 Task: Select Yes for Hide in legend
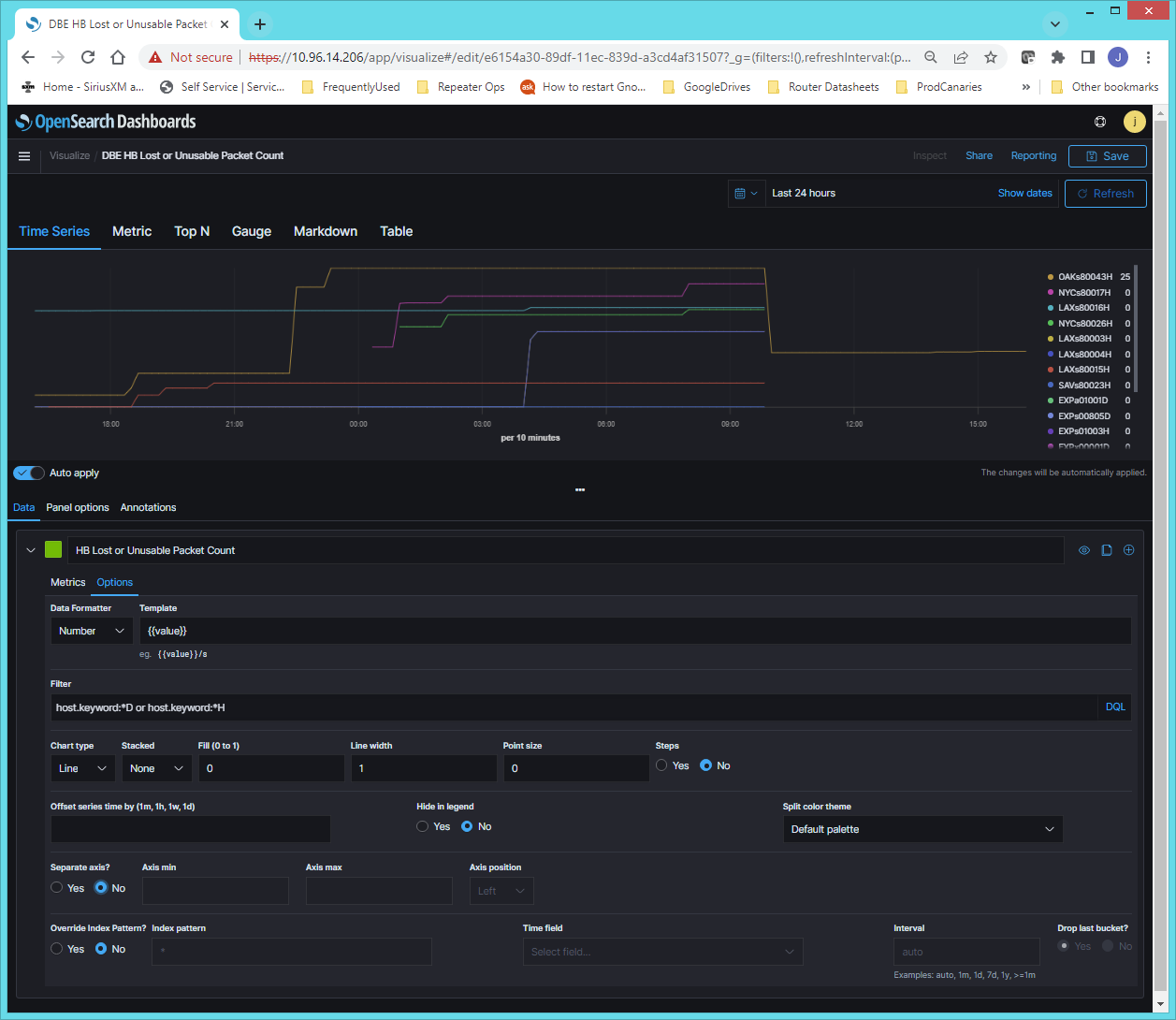click(x=423, y=826)
